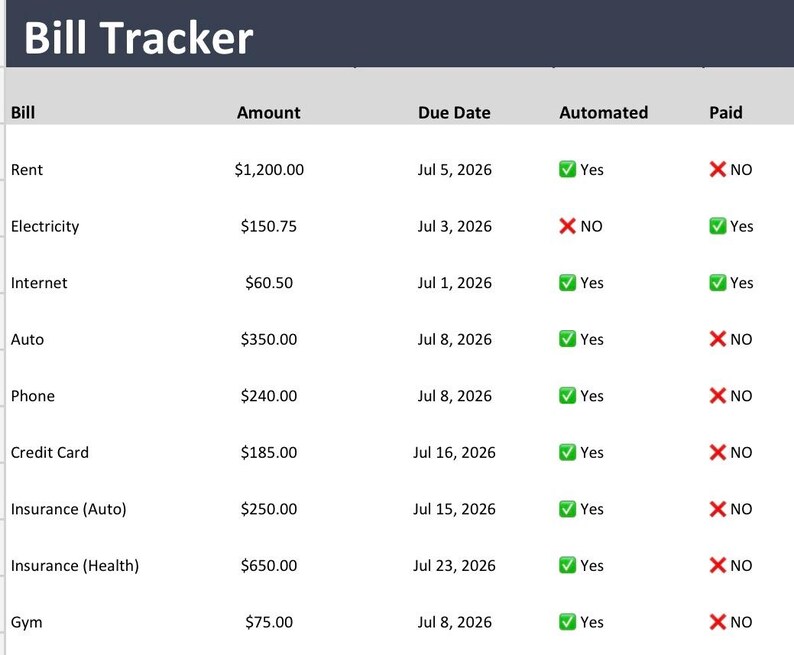
Task: Select the Bill column header
Action: tap(23, 112)
